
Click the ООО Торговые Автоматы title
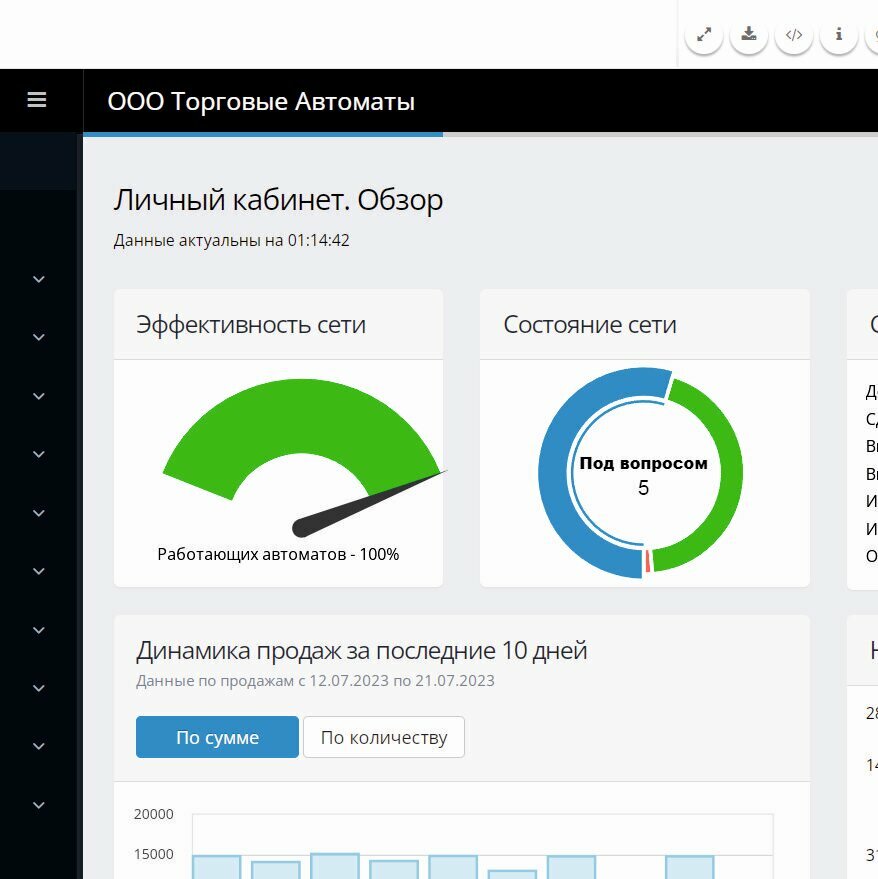261,101
